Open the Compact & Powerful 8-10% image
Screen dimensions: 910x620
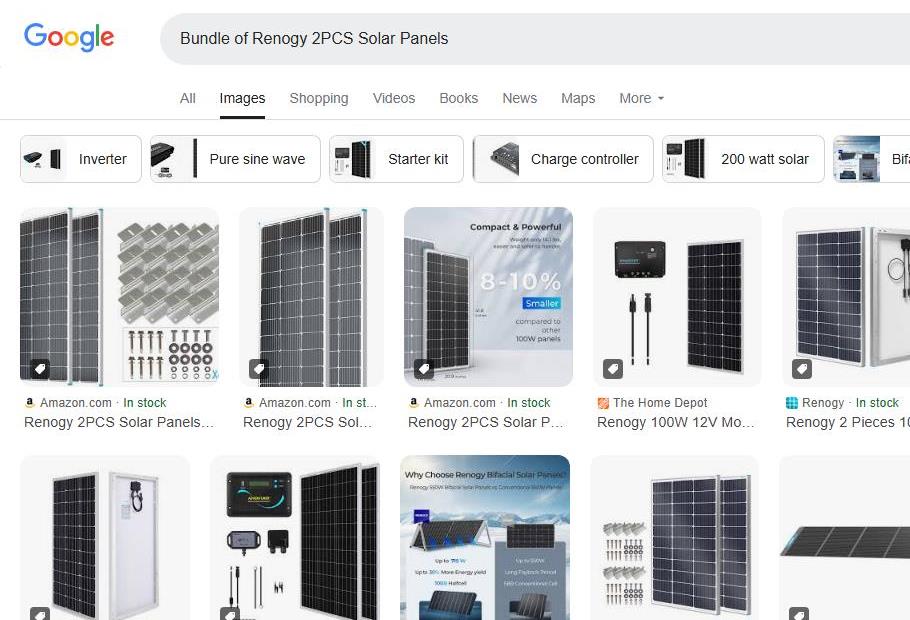(x=488, y=297)
